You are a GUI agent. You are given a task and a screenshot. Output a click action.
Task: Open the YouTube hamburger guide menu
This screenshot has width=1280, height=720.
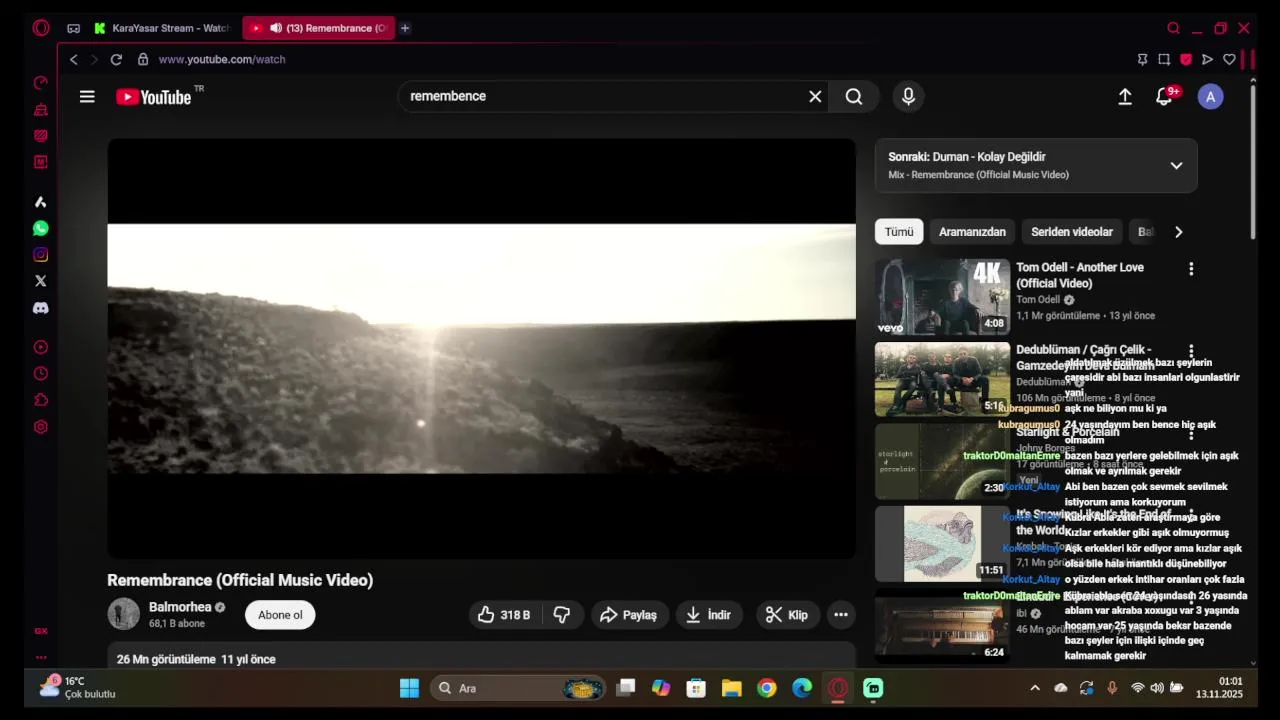click(x=87, y=97)
